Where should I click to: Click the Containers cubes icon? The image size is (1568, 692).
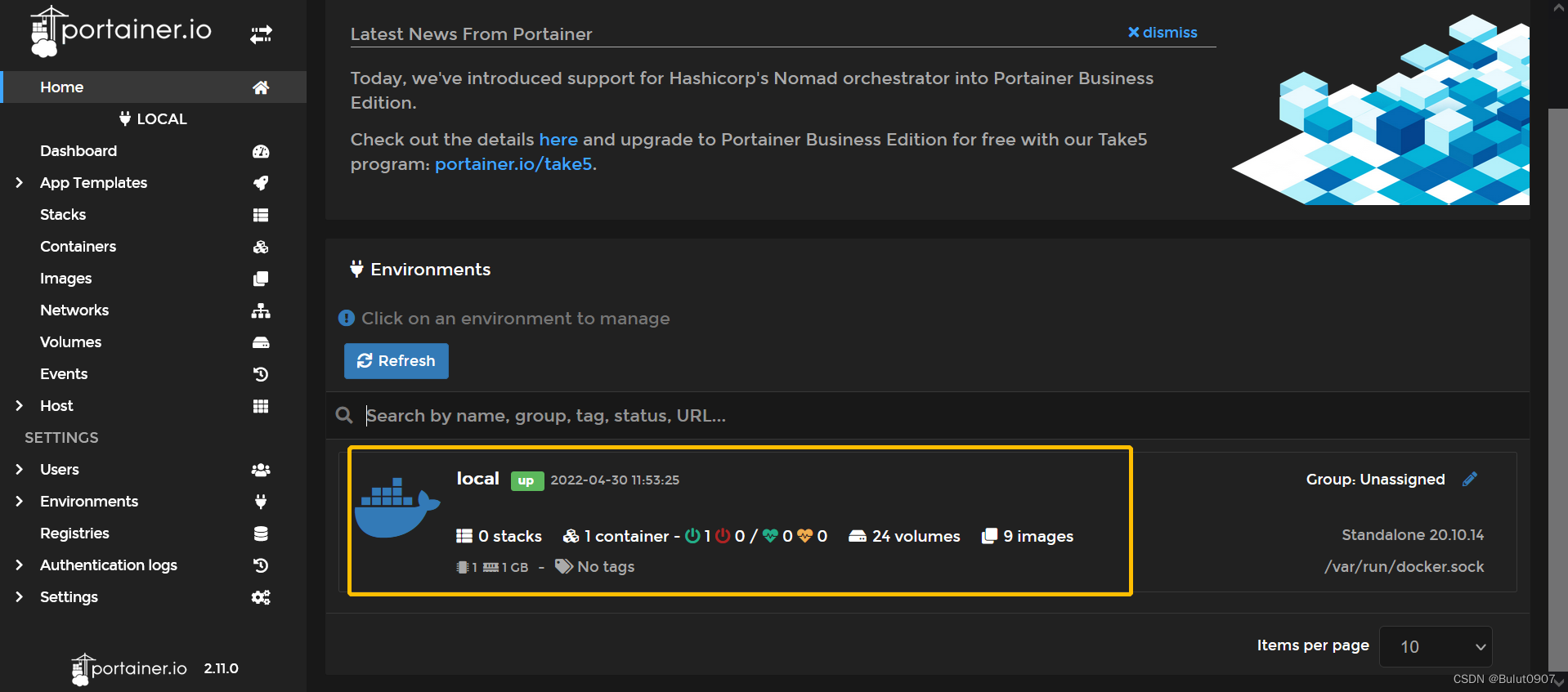[261, 247]
